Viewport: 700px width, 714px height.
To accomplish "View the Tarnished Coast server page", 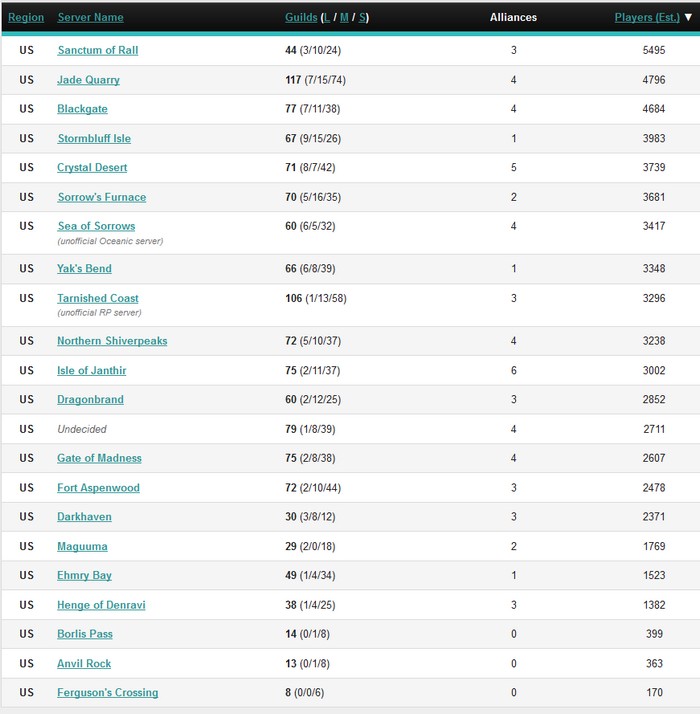I will [97, 298].
